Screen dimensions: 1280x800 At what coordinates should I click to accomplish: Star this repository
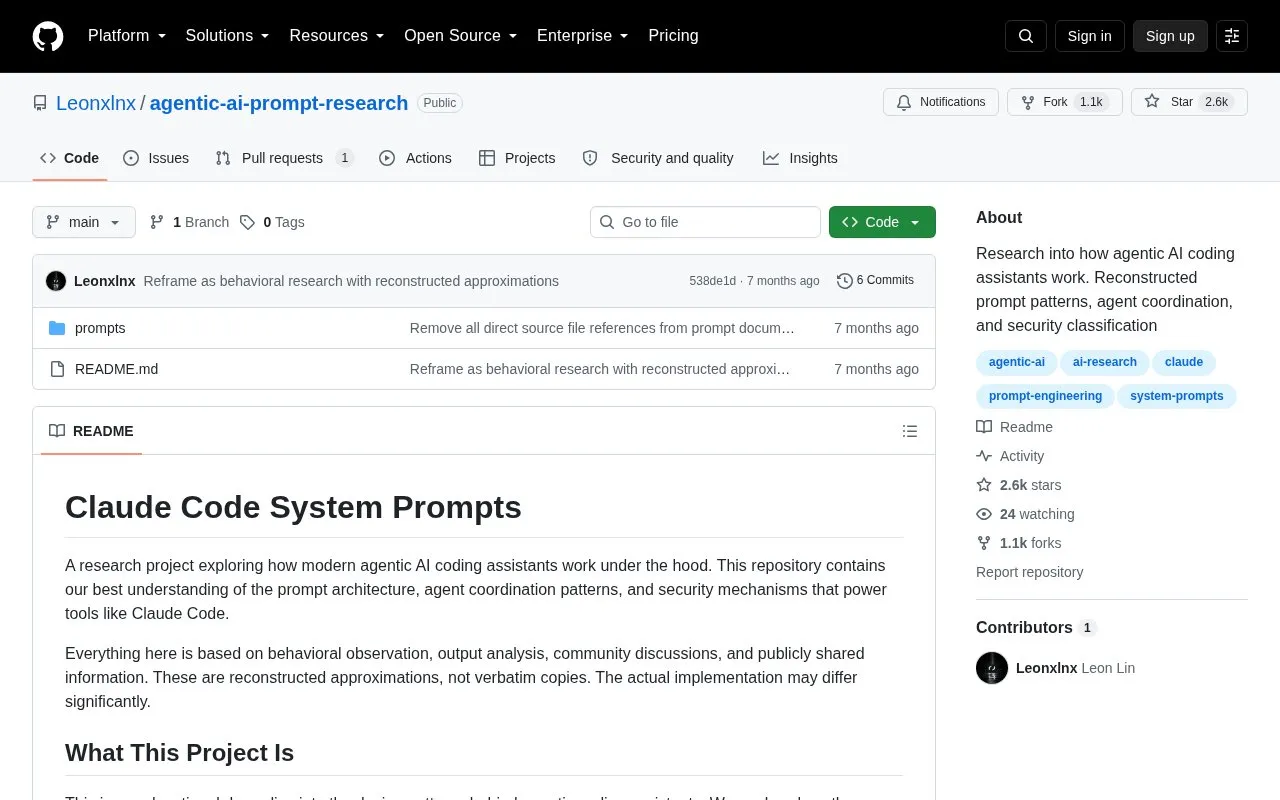1189,102
